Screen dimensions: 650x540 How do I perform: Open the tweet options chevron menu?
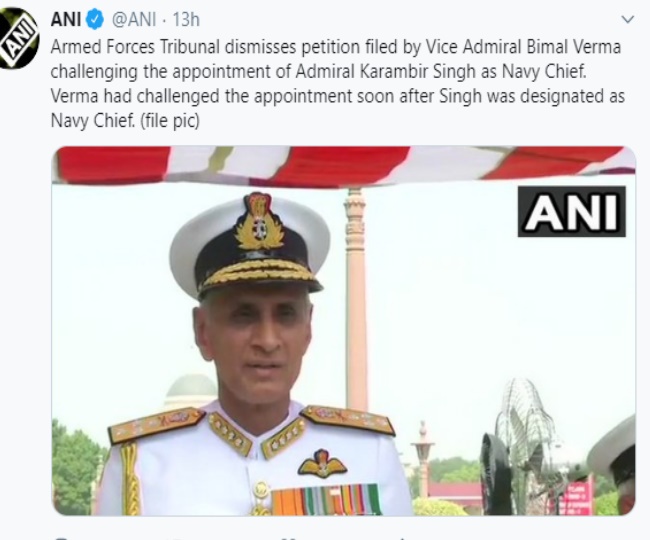(x=628, y=19)
